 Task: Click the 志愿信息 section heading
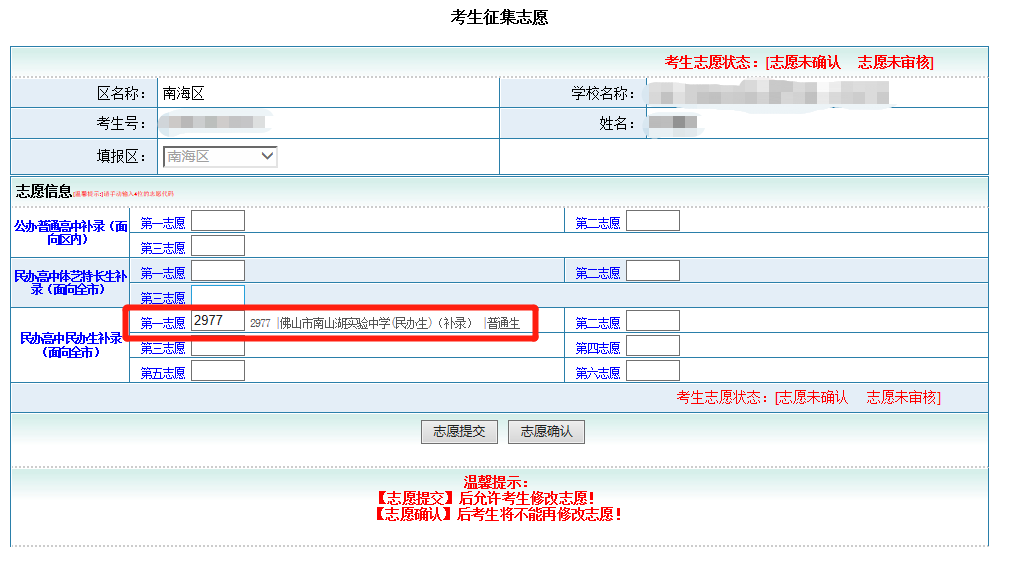(43, 191)
